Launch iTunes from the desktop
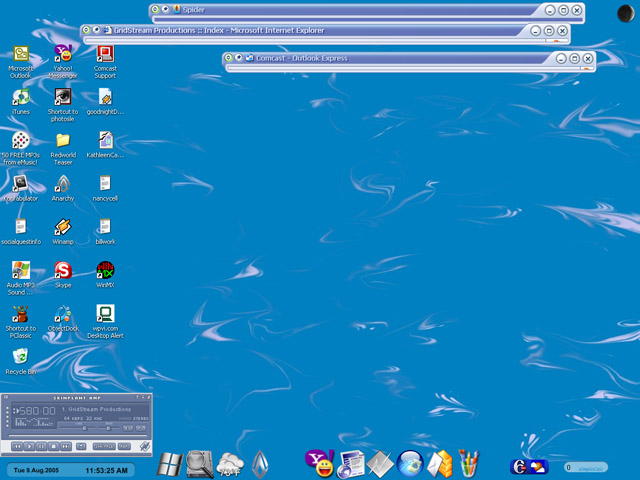Image resolution: width=640 pixels, height=480 pixels. [21, 97]
